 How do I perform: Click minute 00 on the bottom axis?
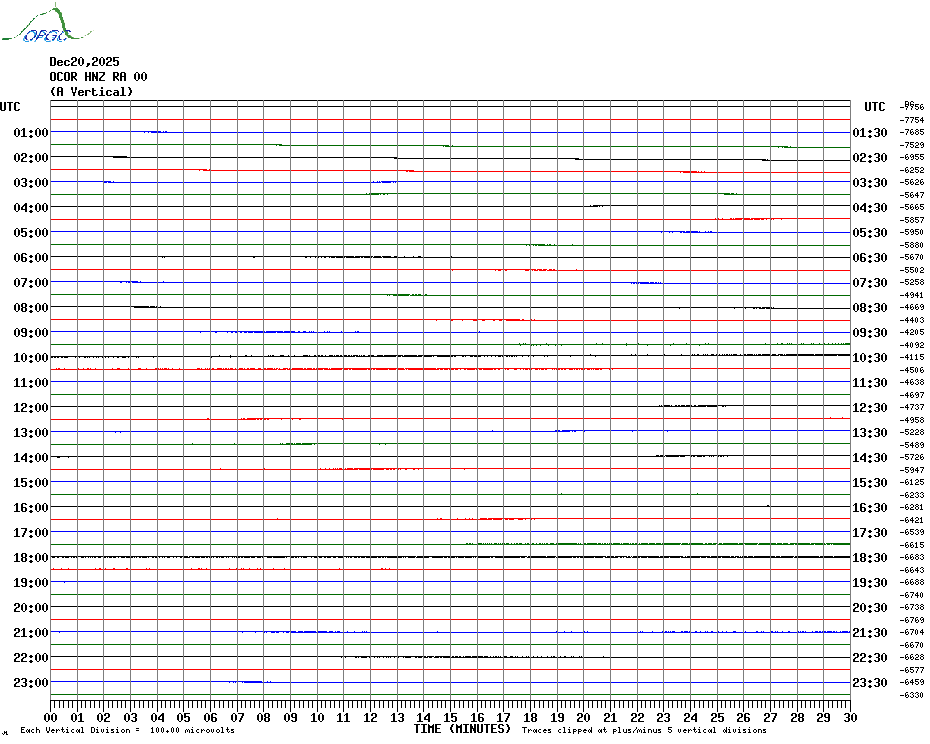click(50, 717)
